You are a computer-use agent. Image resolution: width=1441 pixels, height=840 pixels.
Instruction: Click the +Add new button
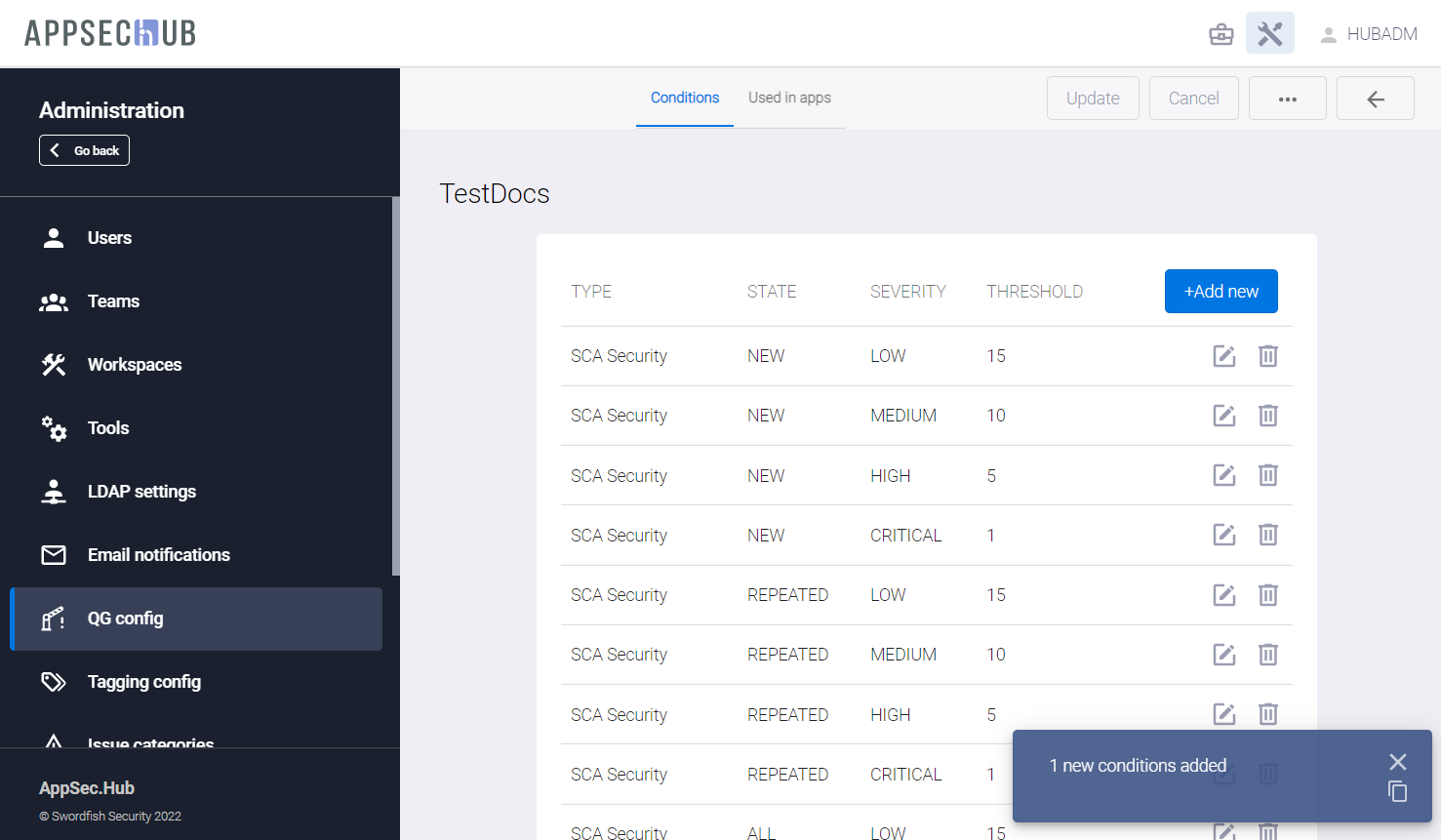[1221, 292]
